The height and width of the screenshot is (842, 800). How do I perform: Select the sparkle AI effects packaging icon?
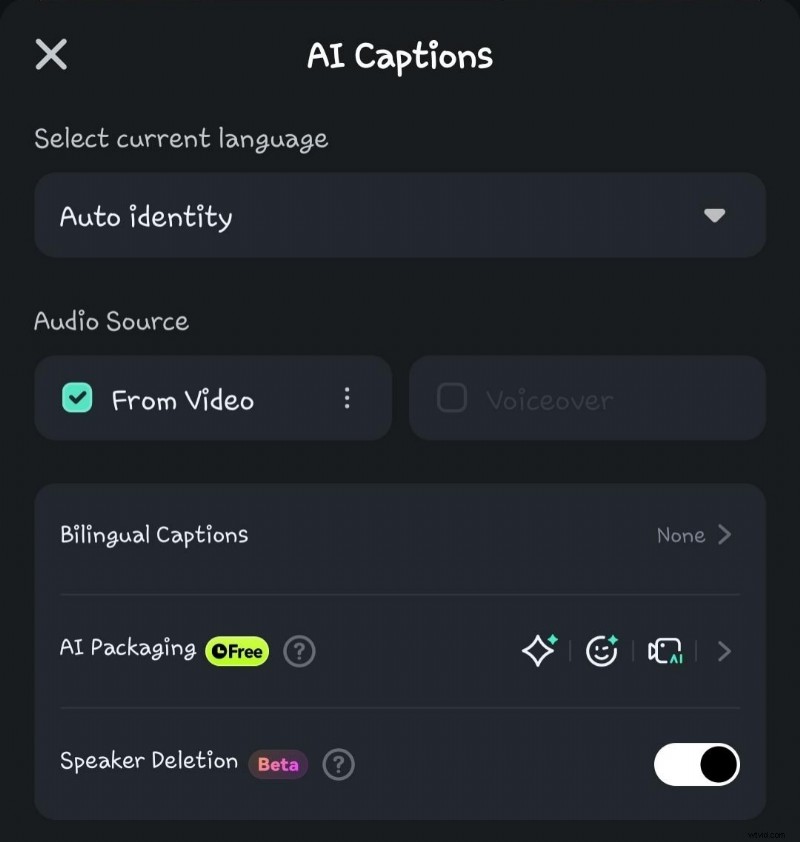[x=538, y=651]
